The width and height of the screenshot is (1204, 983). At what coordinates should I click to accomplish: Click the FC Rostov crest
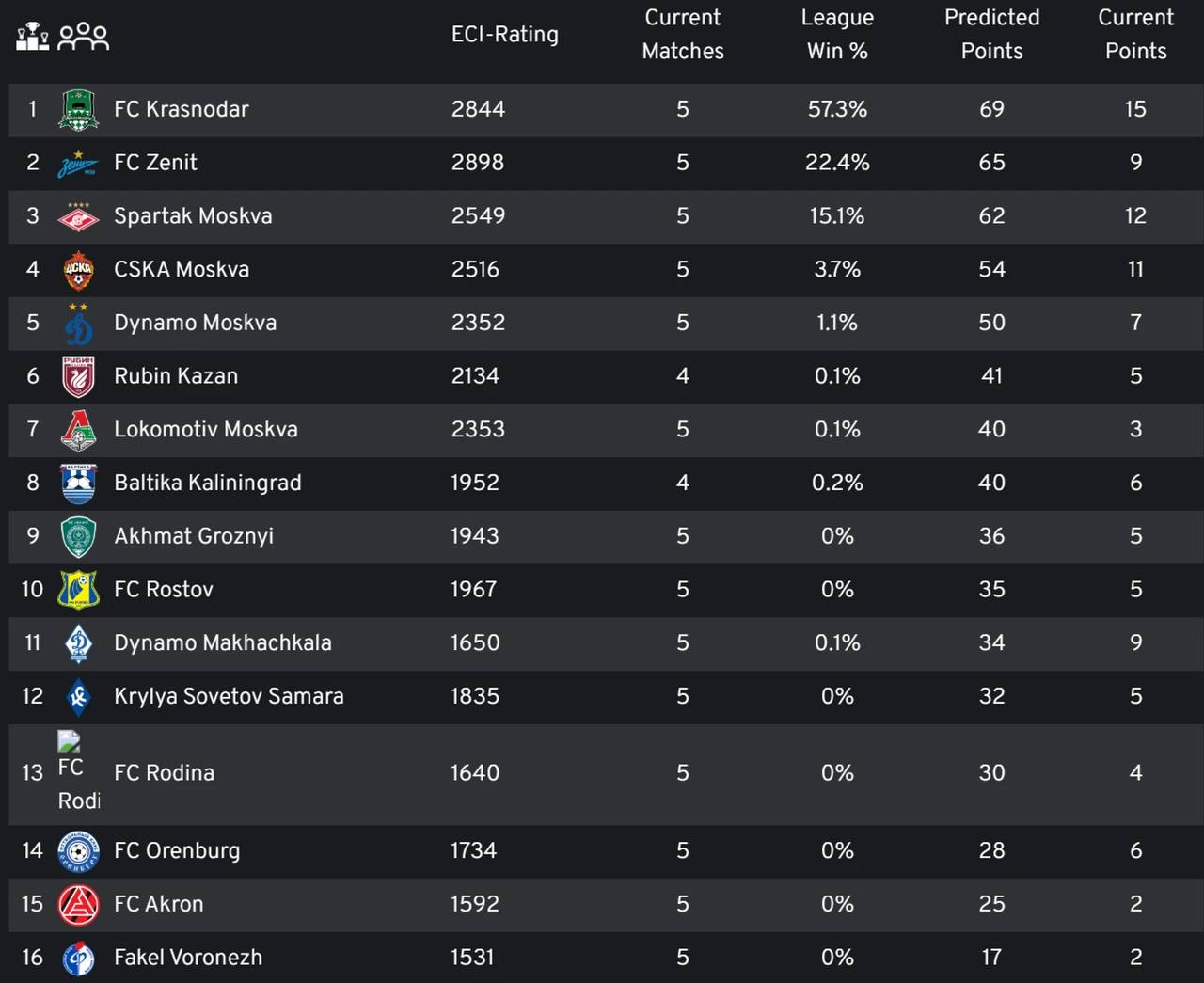pos(79,591)
